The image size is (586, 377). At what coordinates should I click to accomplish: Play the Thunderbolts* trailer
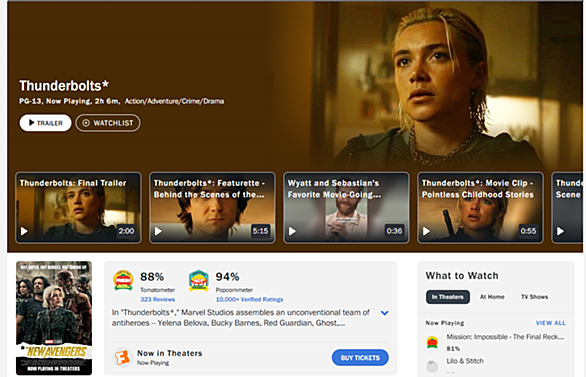(45, 123)
